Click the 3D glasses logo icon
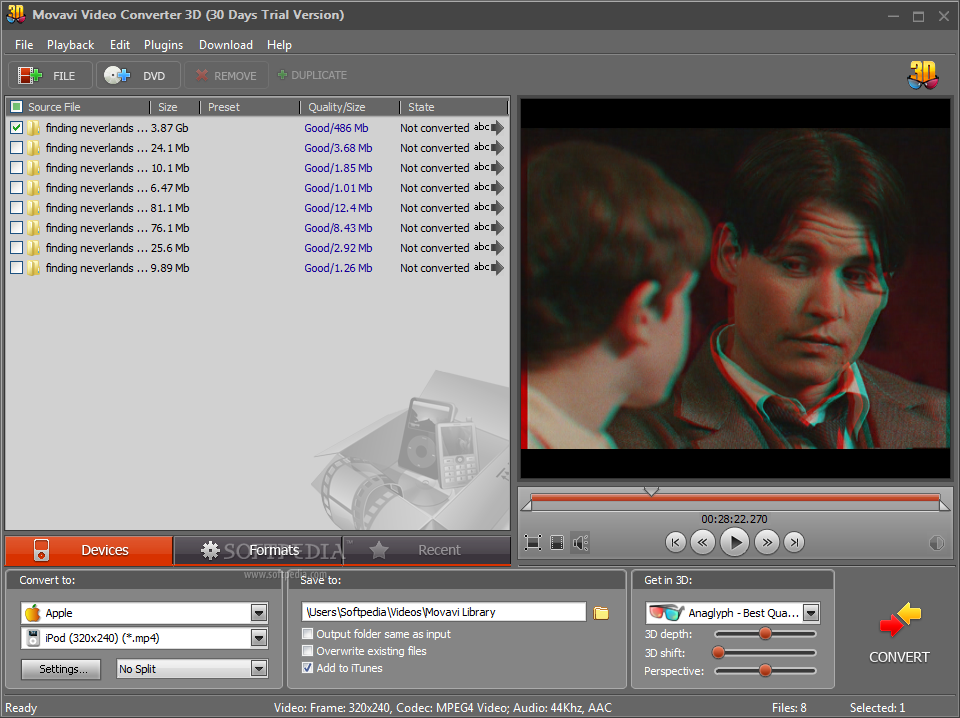 coord(923,75)
